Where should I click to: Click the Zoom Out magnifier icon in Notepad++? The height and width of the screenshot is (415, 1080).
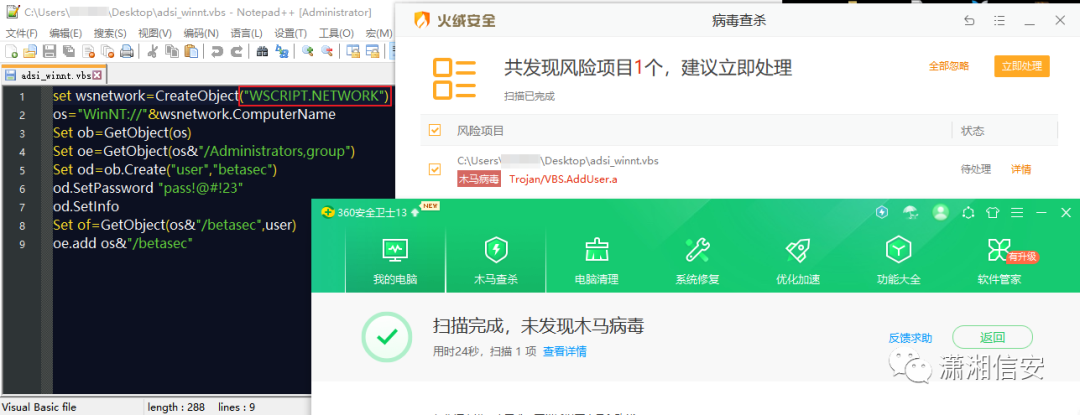click(x=326, y=51)
